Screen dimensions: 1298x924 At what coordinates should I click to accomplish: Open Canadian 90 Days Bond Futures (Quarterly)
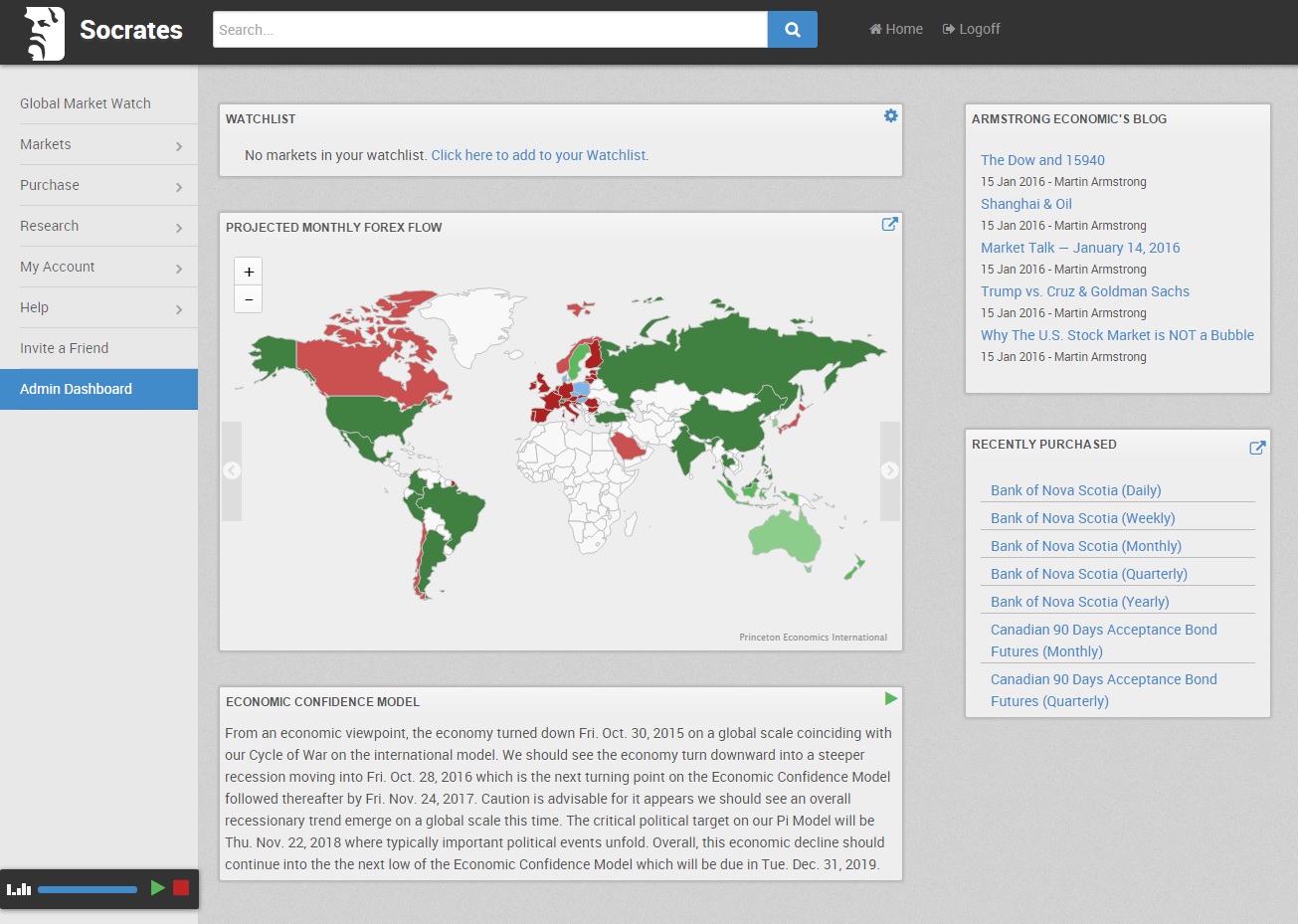click(1104, 690)
